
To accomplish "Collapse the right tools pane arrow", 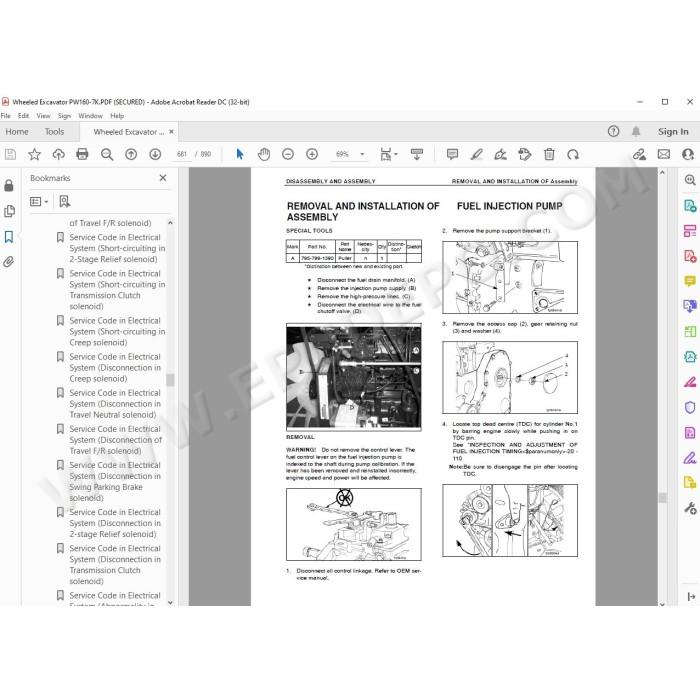I will tap(692, 596).
